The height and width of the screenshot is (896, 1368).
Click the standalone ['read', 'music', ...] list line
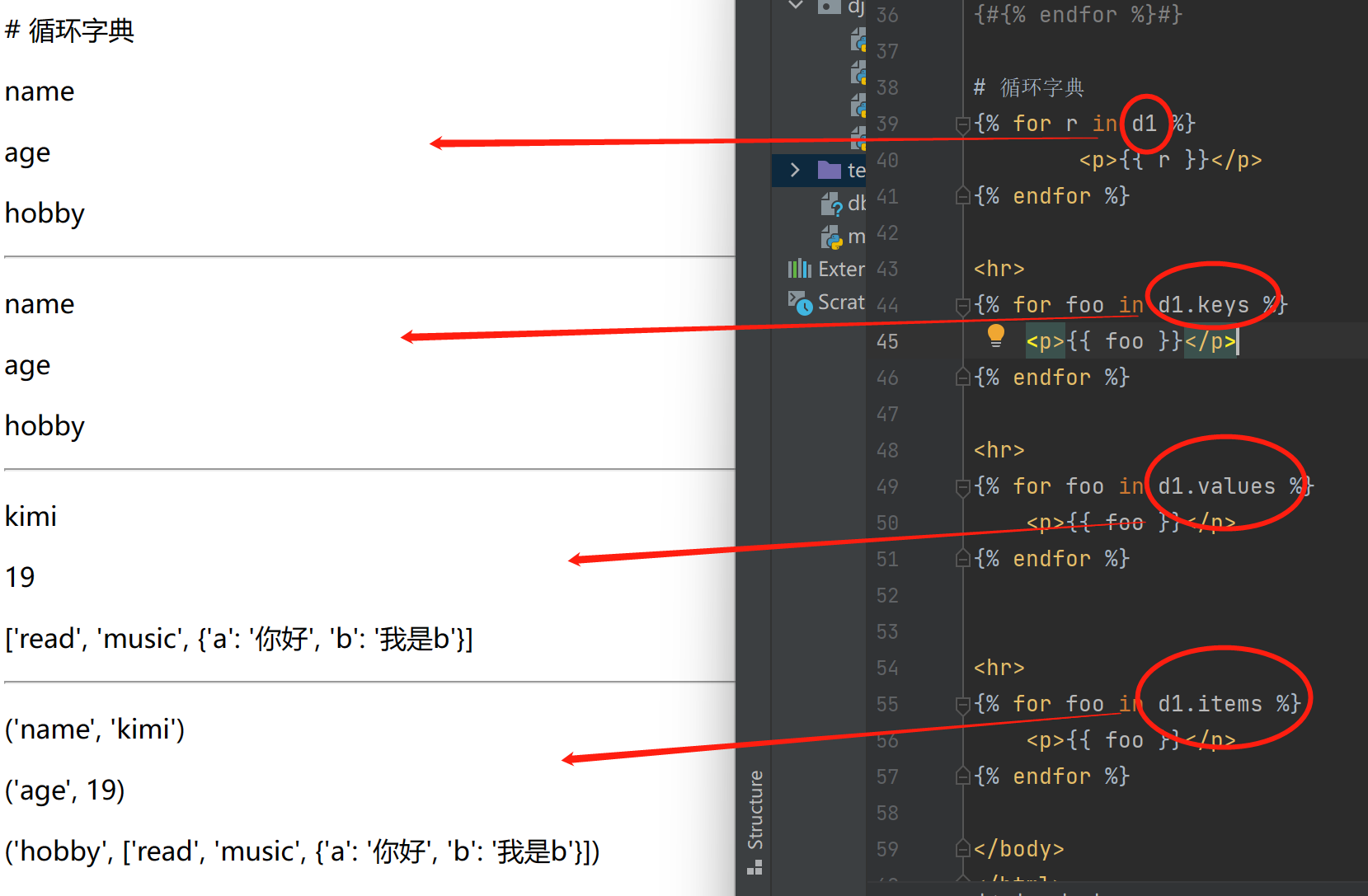239,639
